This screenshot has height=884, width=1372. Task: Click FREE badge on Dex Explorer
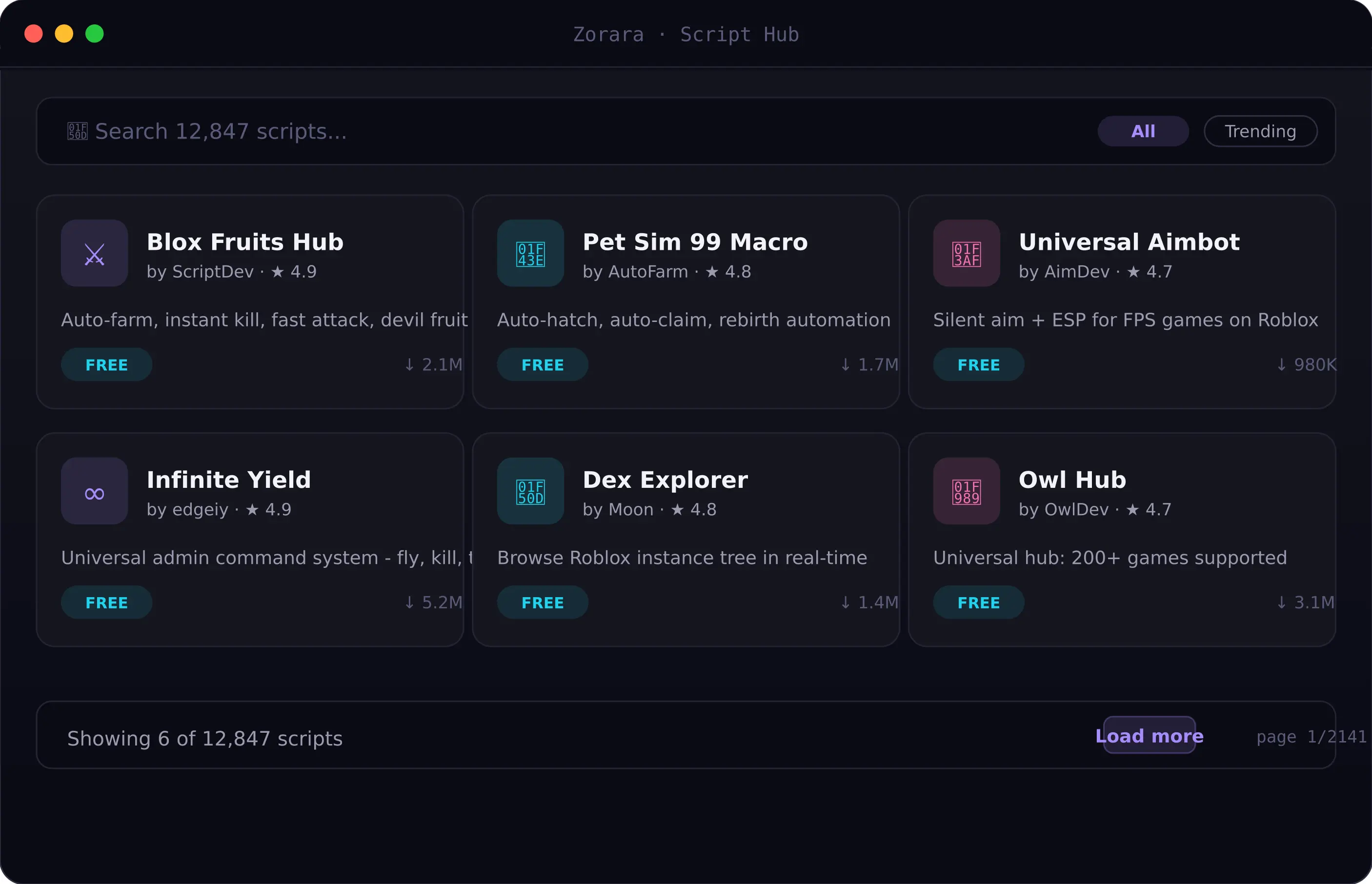pyautogui.click(x=543, y=602)
